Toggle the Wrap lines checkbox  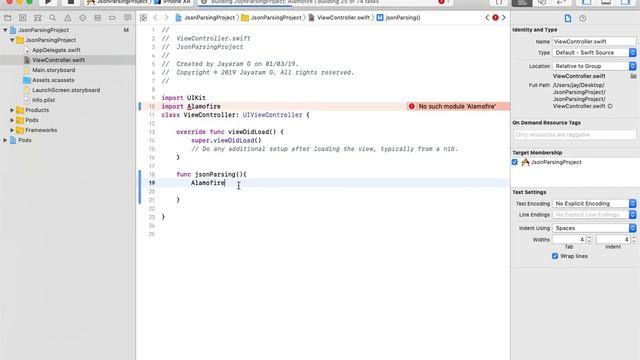pos(555,256)
